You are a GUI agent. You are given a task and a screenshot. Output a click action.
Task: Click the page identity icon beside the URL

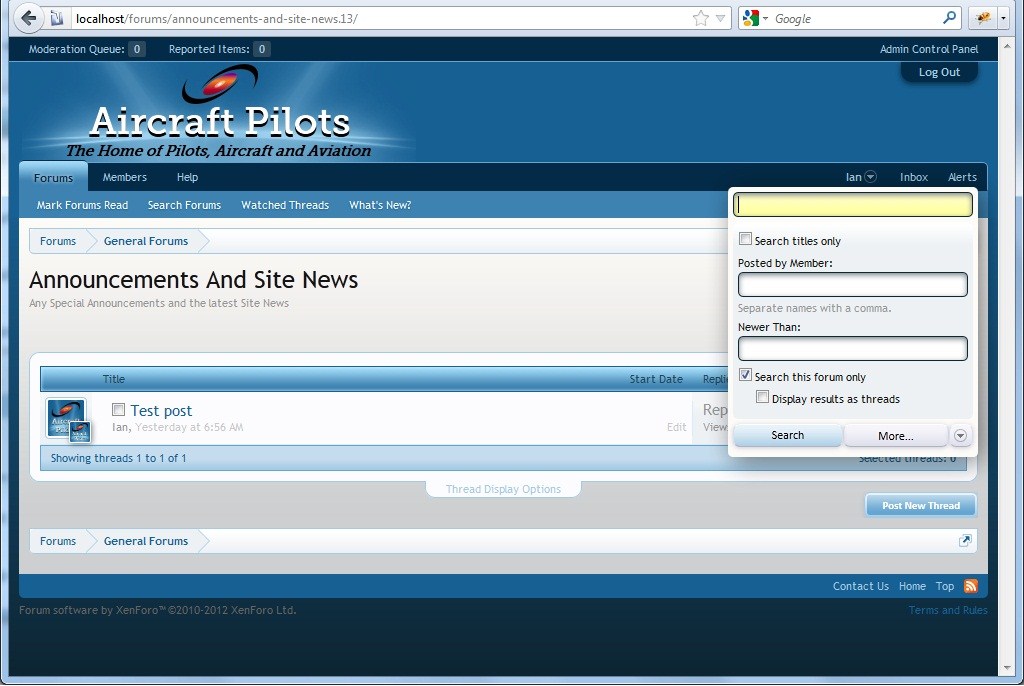57,18
